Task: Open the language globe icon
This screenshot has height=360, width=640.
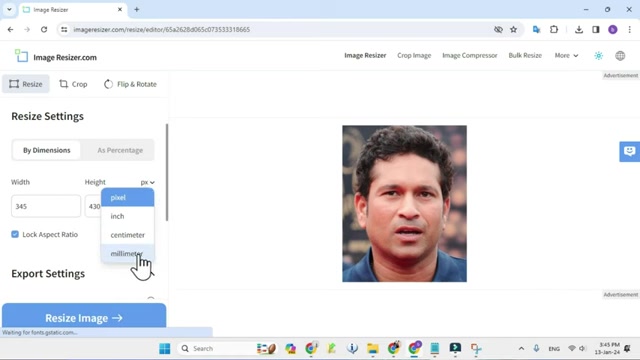Action: pyautogui.click(x=620, y=56)
